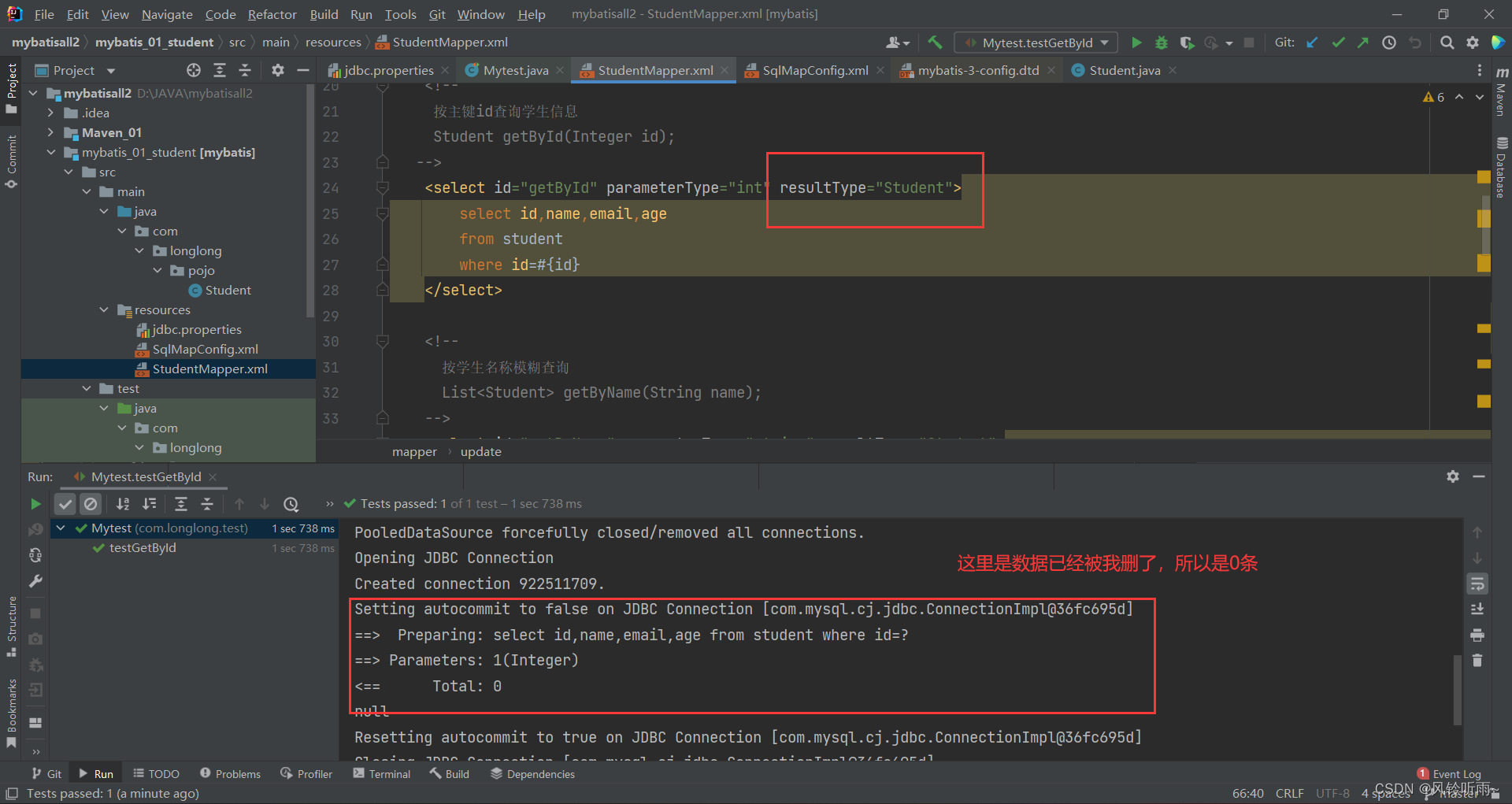Image resolution: width=1512 pixels, height=804 pixels.
Task: Switch to the SqlMapConfig.xml editor tab
Action: 815,70
